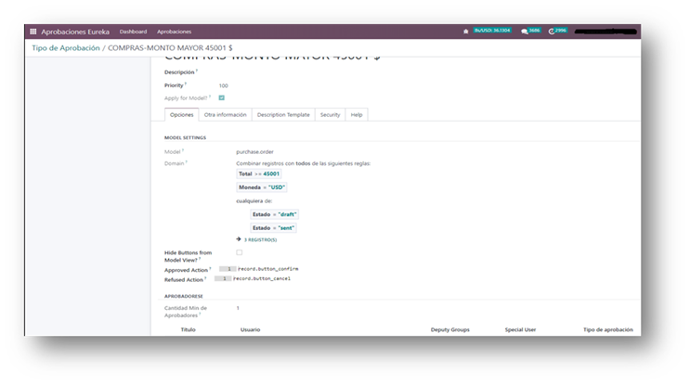Click the purchase.order model value
Viewport: 690px width, 385px height.
(x=255, y=152)
